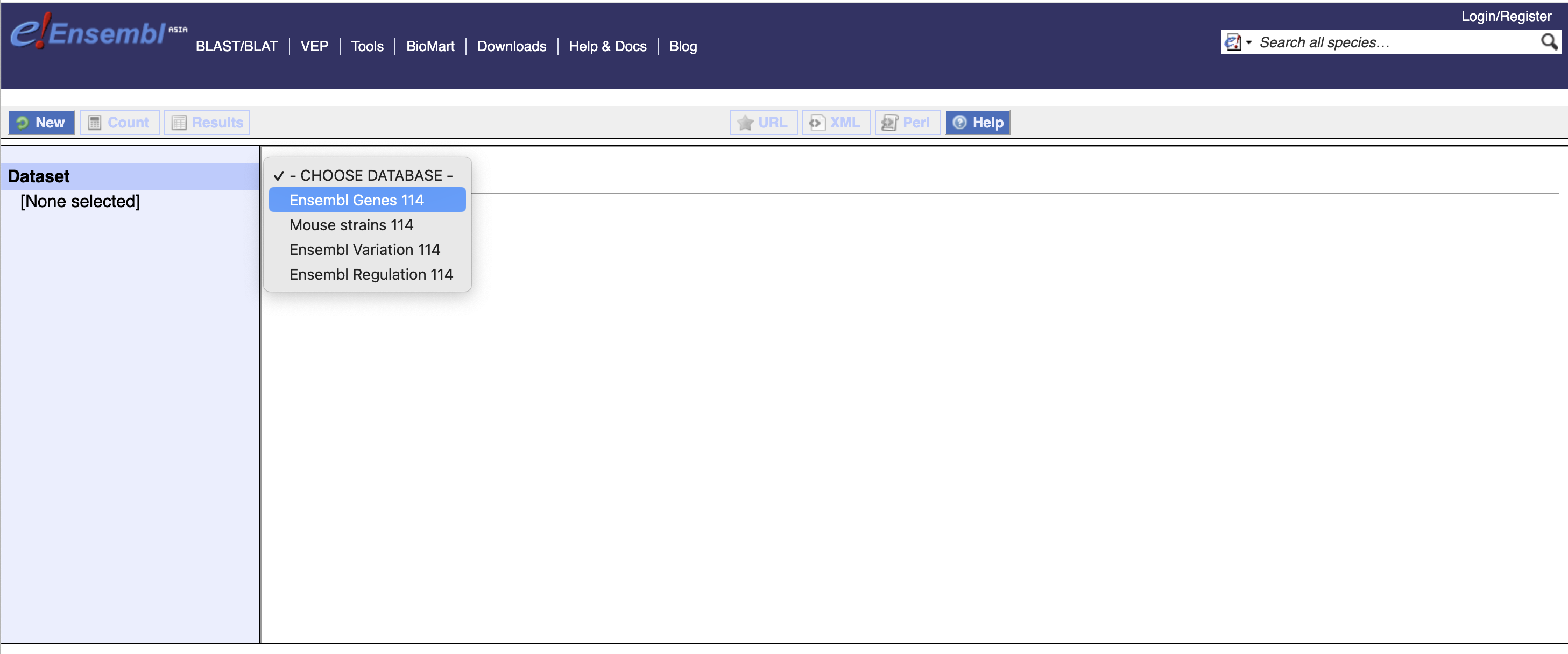Open Help & Docs
Image resolution: width=1568 pixels, height=654 pixels.
pos(607,46)
